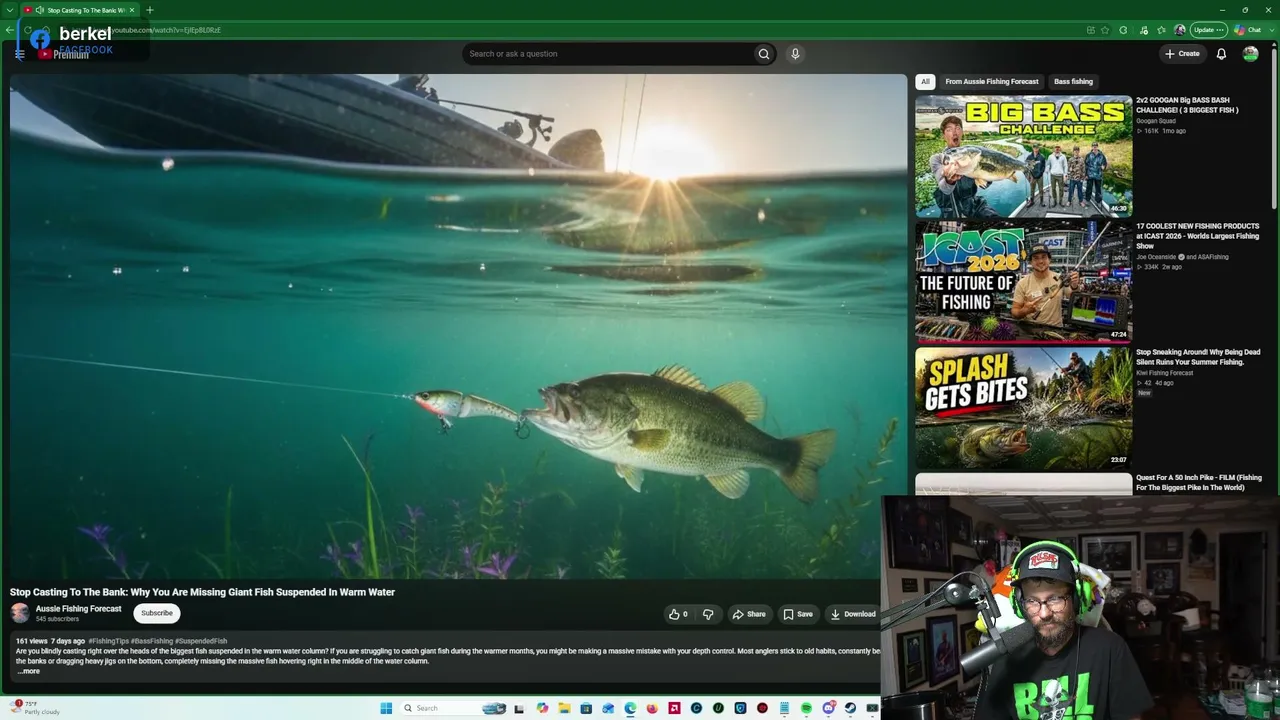Viewport: 1280px width, 720px height.
Task: Add this page to browser favorites
Action: 1105,30
